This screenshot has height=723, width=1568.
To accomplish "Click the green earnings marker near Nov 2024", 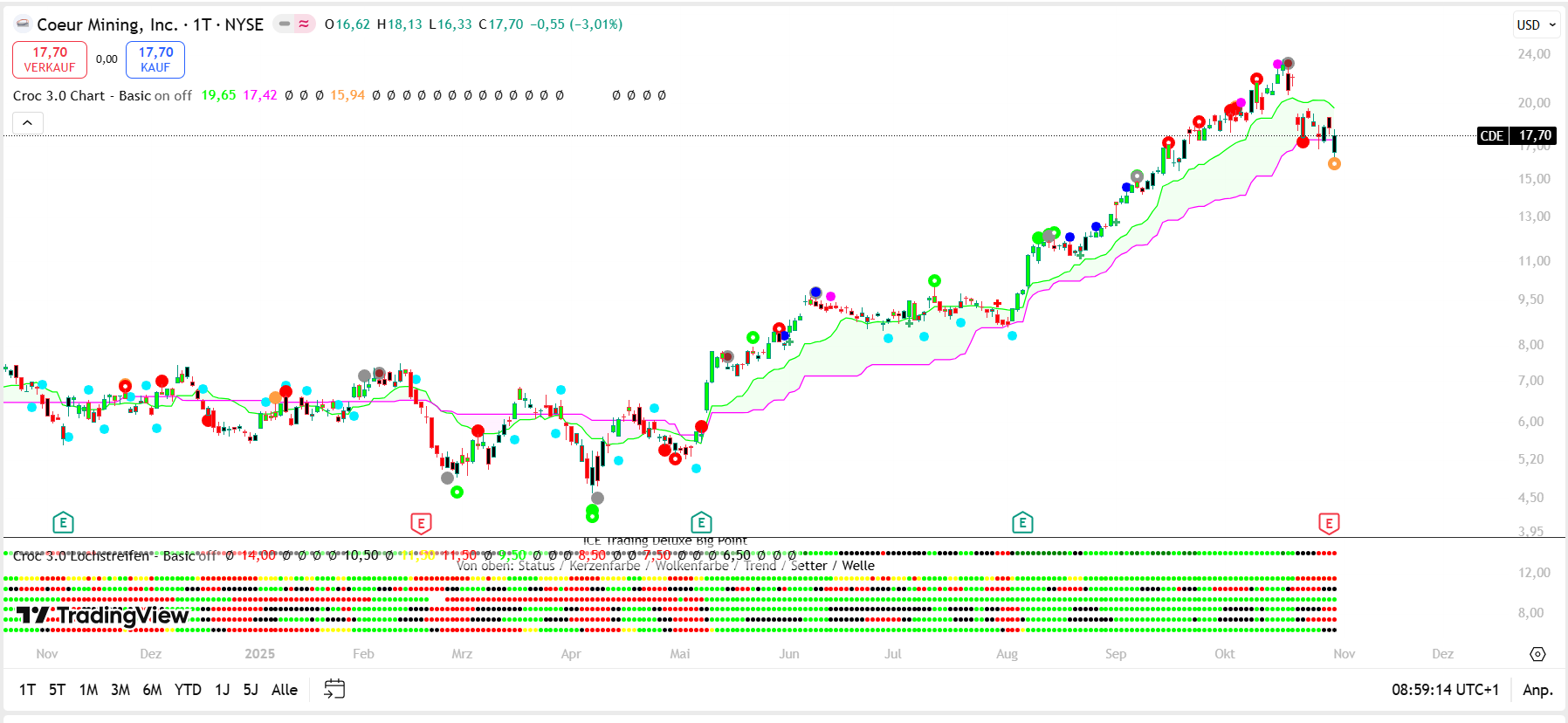I will (63, 523).
